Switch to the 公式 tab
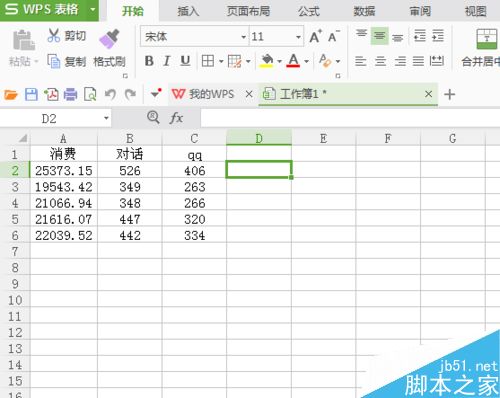 point(309,11)
